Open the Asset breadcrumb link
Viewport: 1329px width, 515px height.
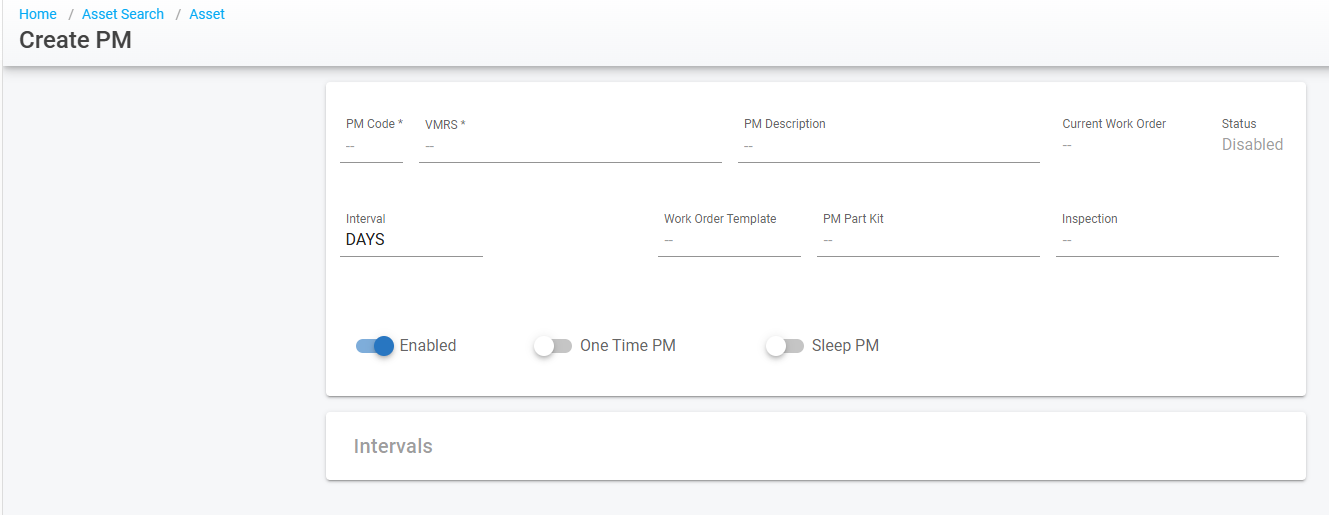pos(207,14)
